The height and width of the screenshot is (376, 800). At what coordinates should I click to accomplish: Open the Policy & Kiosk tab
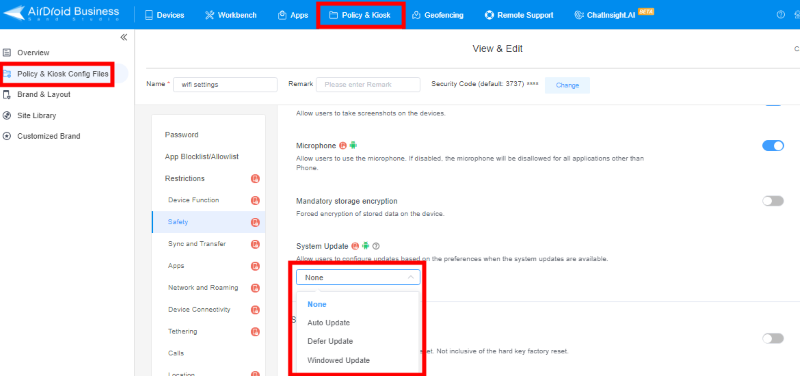(x=360, y=15)
